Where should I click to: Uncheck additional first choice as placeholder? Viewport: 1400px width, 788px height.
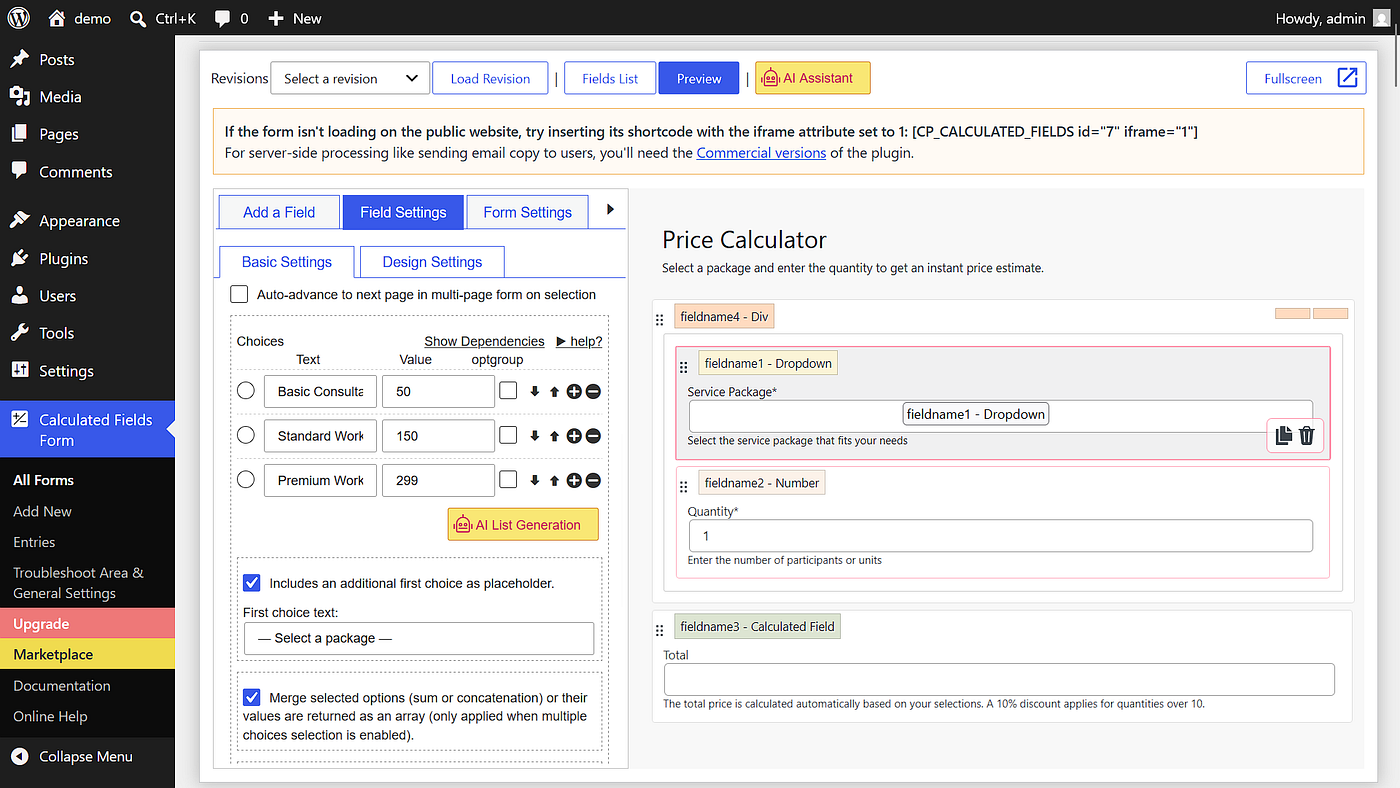(252, 582)
